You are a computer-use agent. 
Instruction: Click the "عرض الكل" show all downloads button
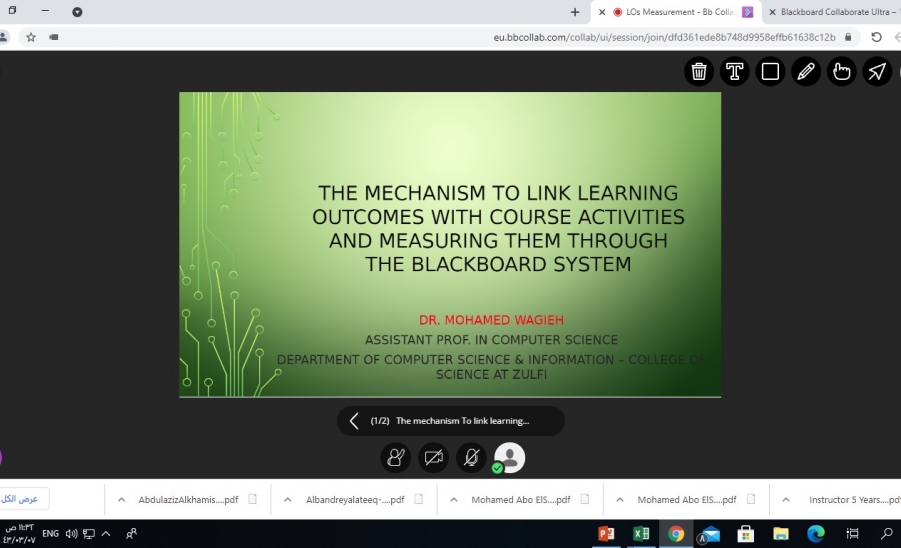(x=21, y=499)
